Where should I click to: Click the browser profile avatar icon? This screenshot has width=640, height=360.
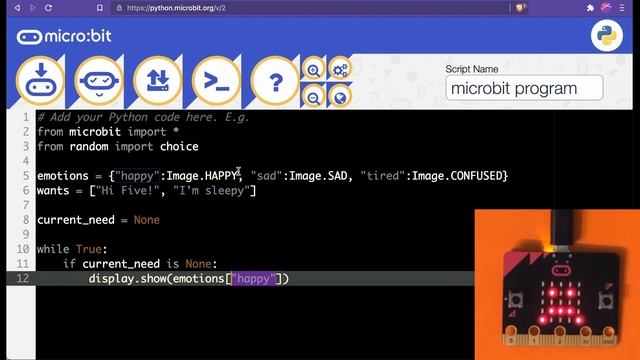click(606, 8)
